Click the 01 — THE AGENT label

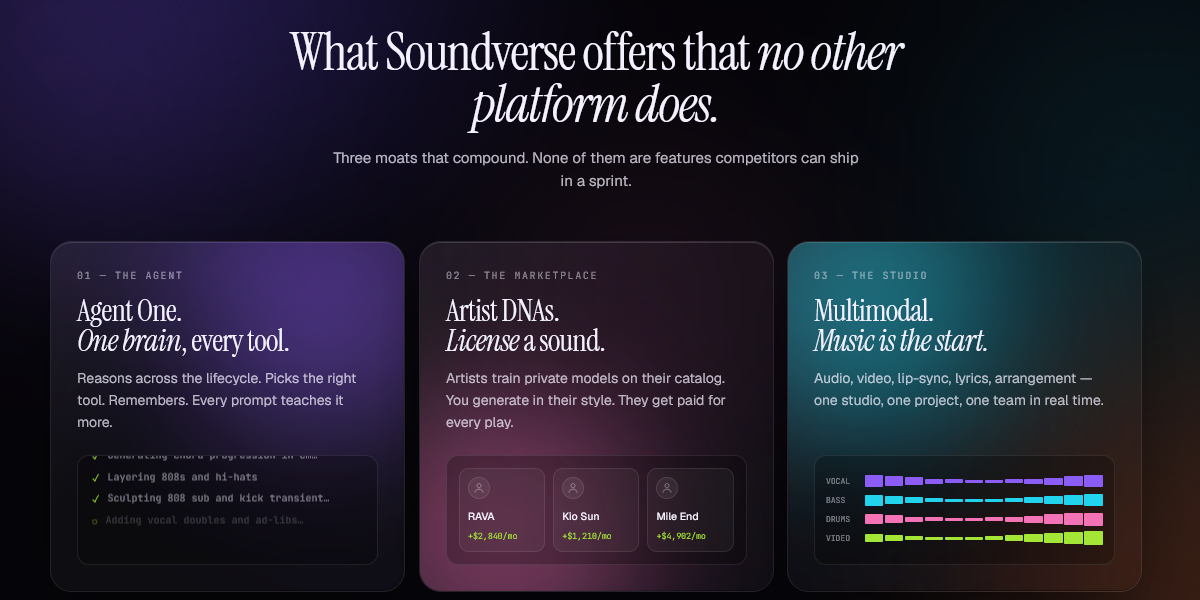coord(130,275)
